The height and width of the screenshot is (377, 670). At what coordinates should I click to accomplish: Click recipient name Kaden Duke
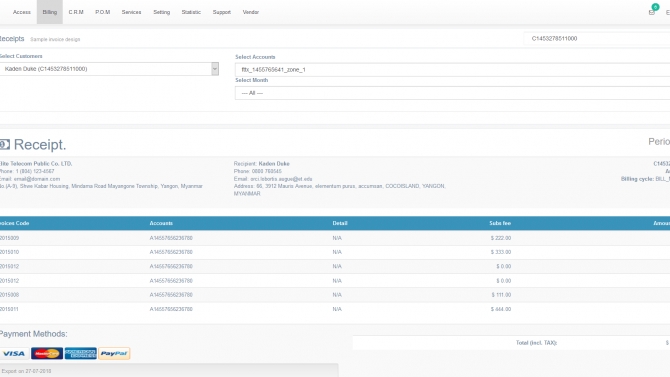point(274,164)
